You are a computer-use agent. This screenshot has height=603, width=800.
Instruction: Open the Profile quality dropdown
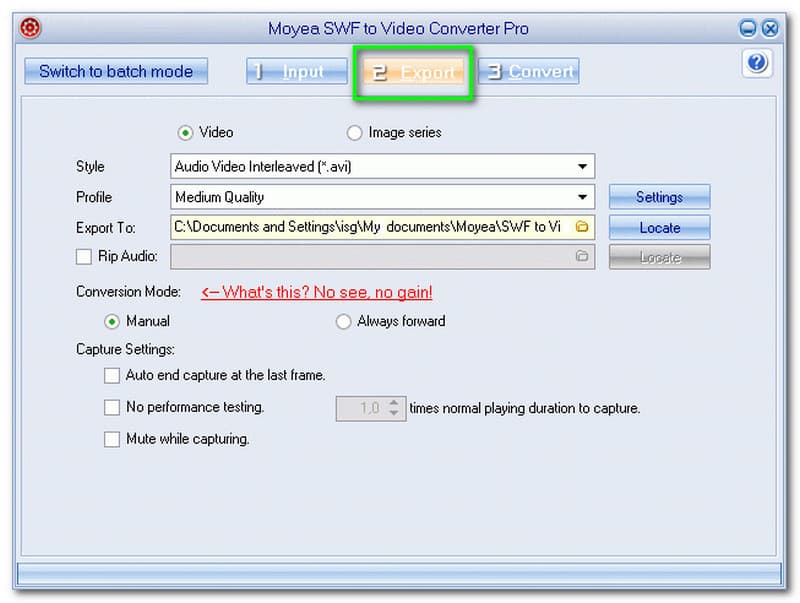coord(582,197)
